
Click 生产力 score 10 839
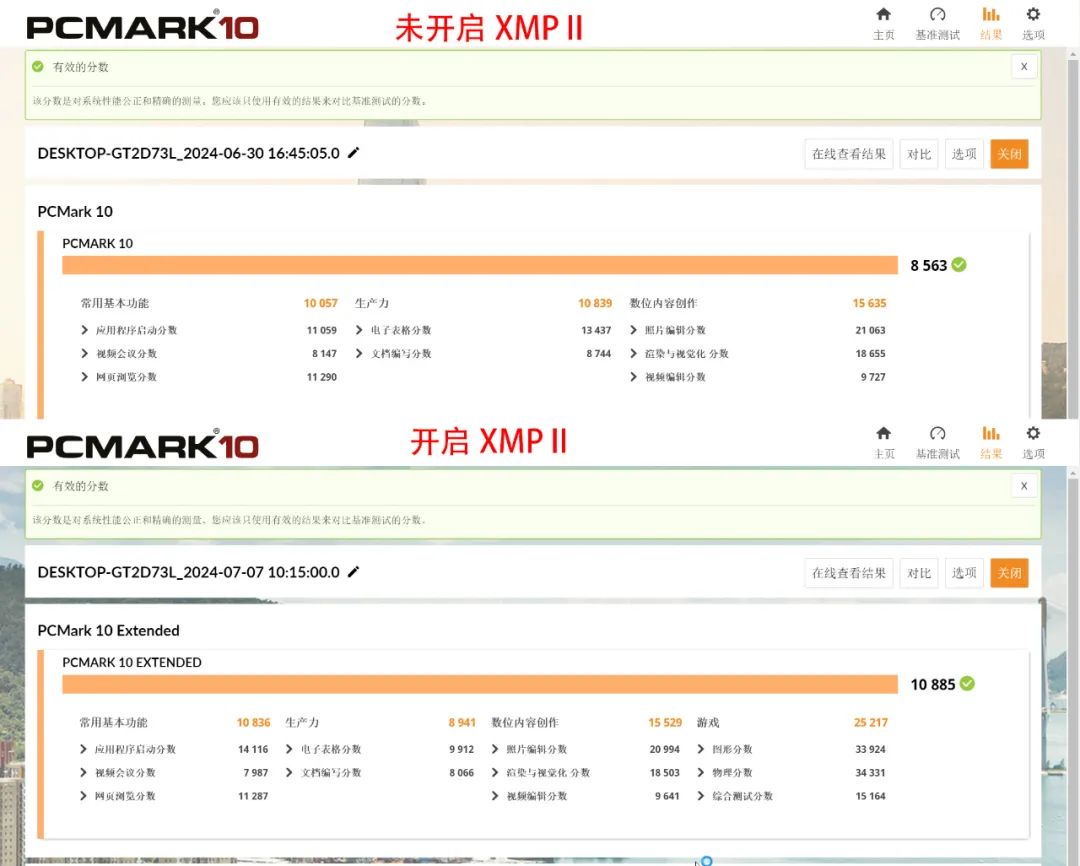595,303
